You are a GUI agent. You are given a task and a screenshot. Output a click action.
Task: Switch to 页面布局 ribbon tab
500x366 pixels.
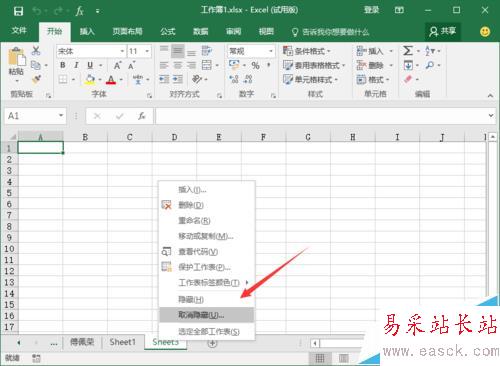coord(127,32)
